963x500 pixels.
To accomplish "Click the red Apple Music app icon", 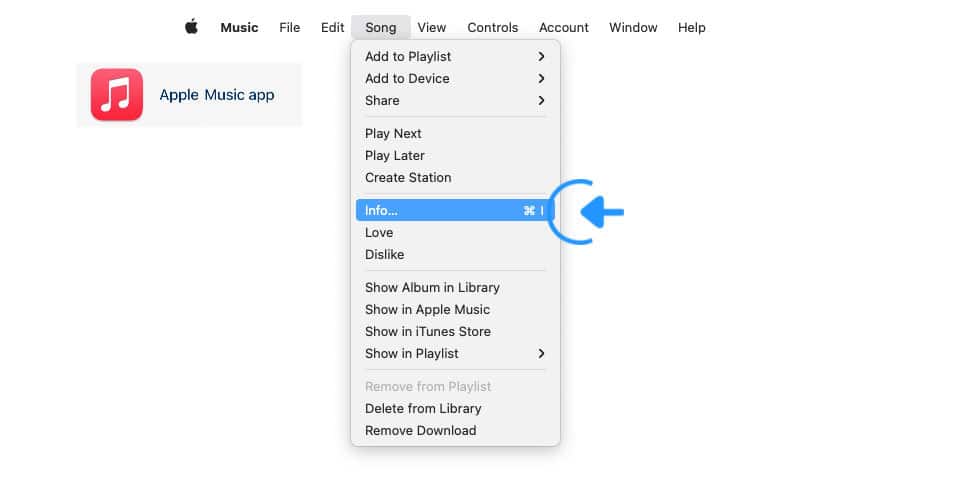I will click(117, 95).
